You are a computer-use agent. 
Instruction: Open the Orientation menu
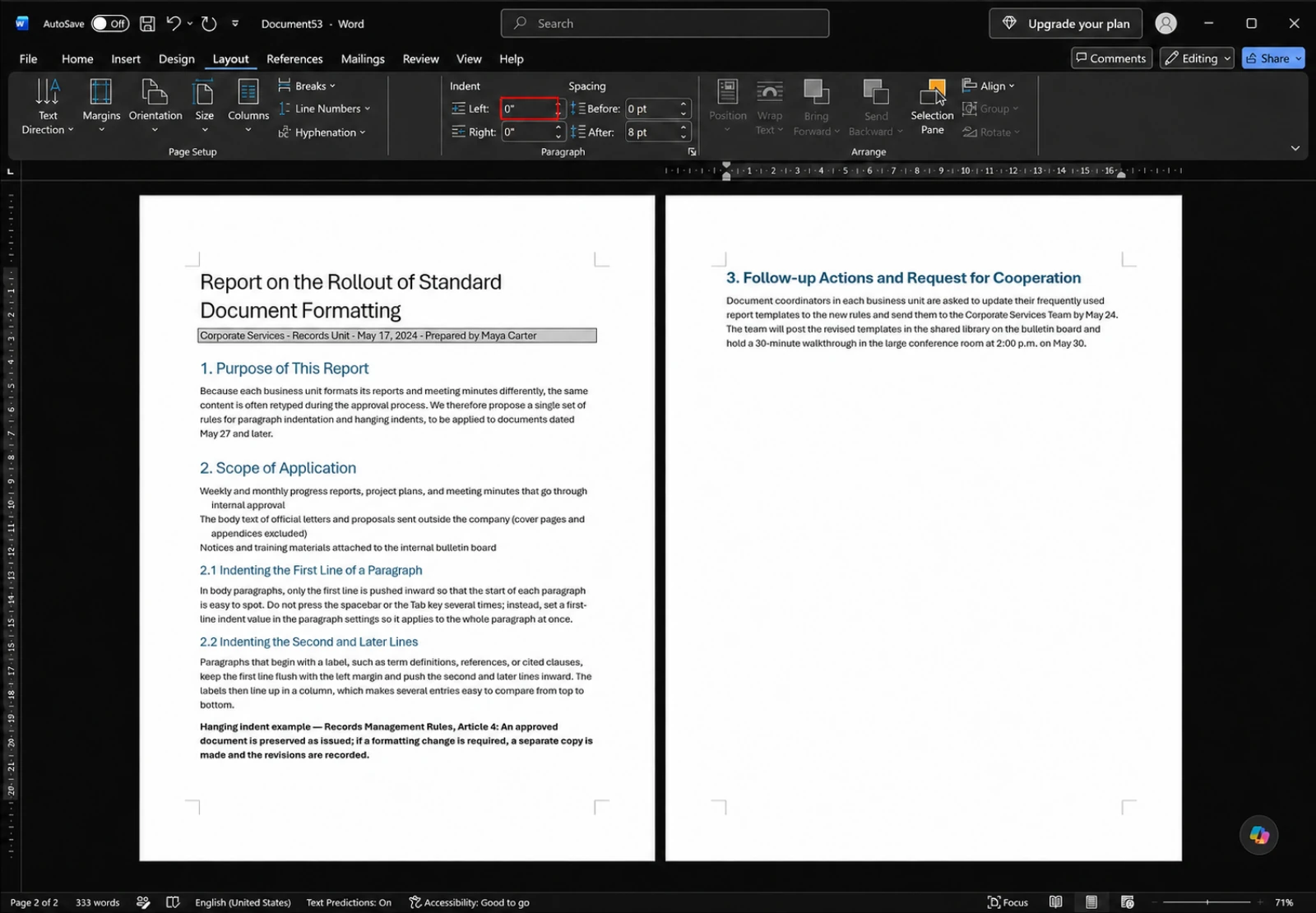pos(155,105)
